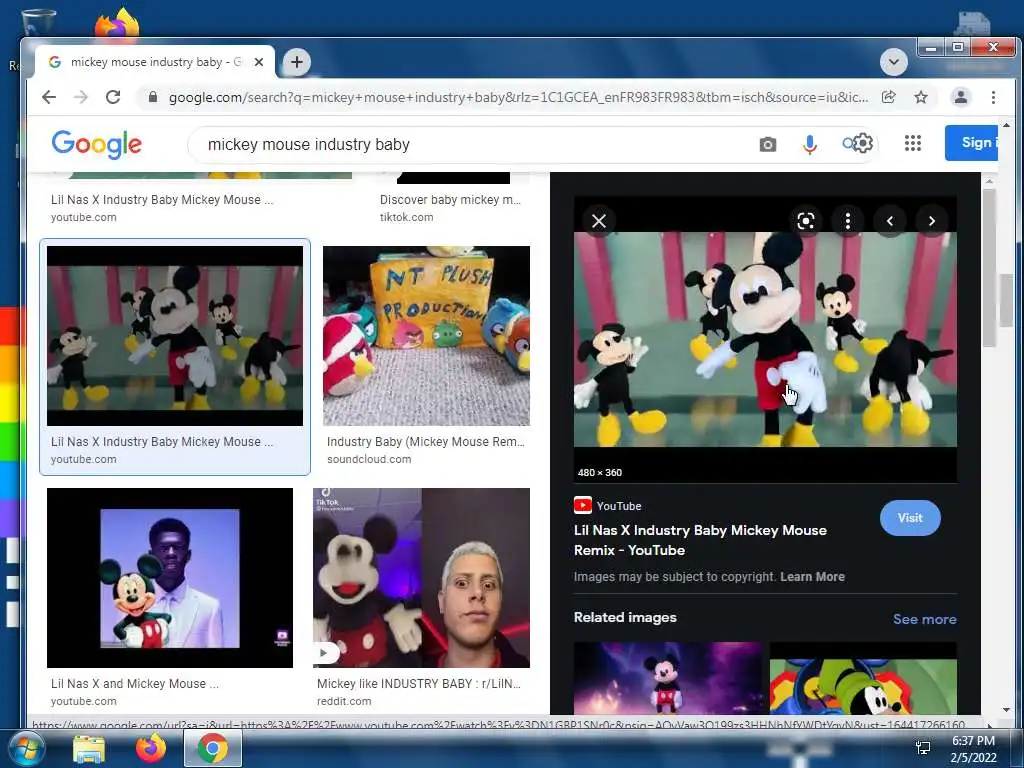The width and height of the screenshot is (1024, 768).
Task: Start voice search with microphone
Action: tap(809, 144)
